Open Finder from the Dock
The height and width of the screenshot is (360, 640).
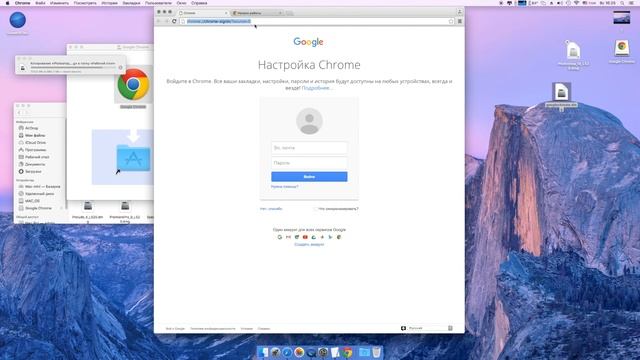coord(263,352)
